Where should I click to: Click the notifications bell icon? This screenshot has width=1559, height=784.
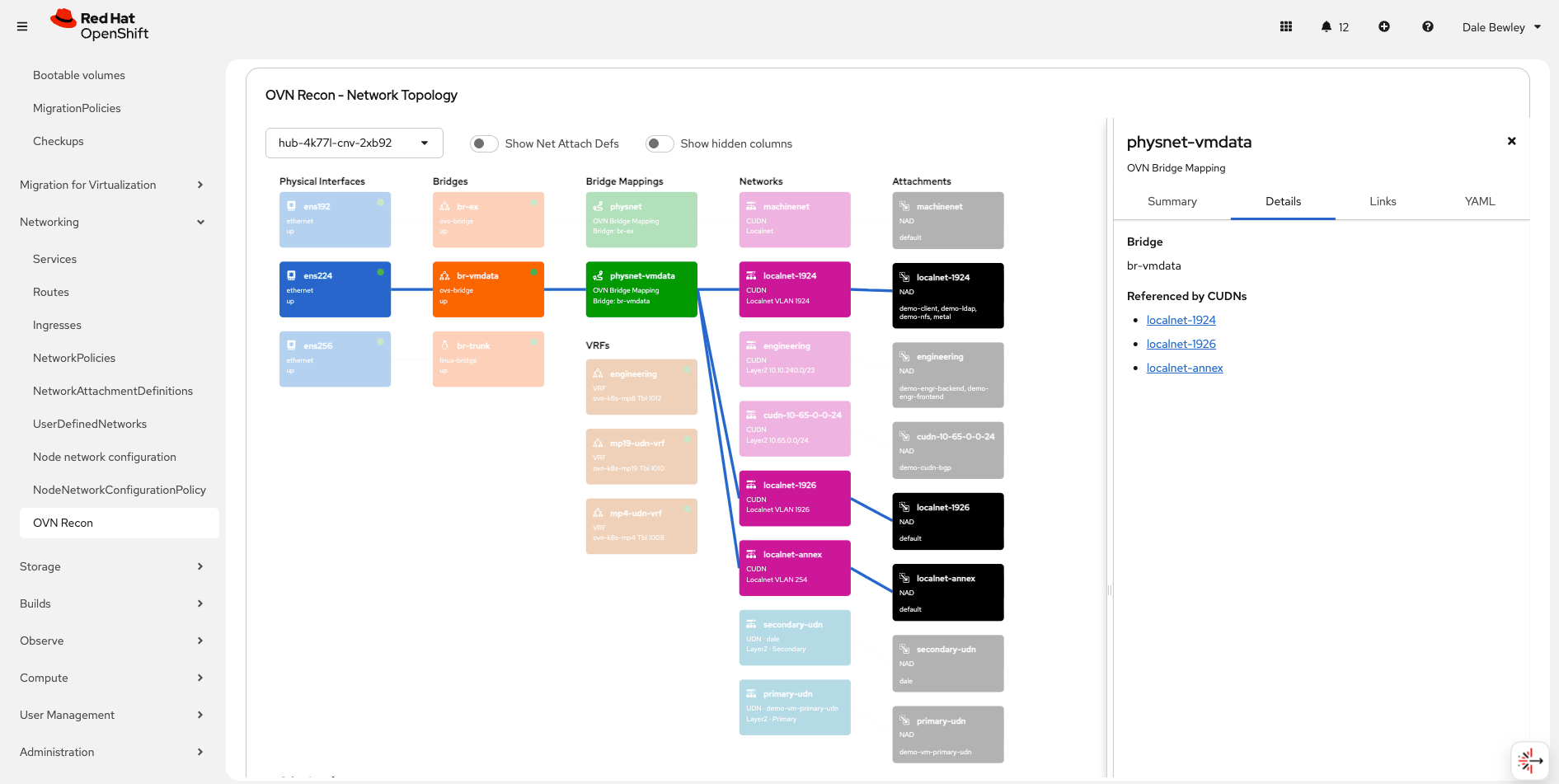[x=1326, y=26]
